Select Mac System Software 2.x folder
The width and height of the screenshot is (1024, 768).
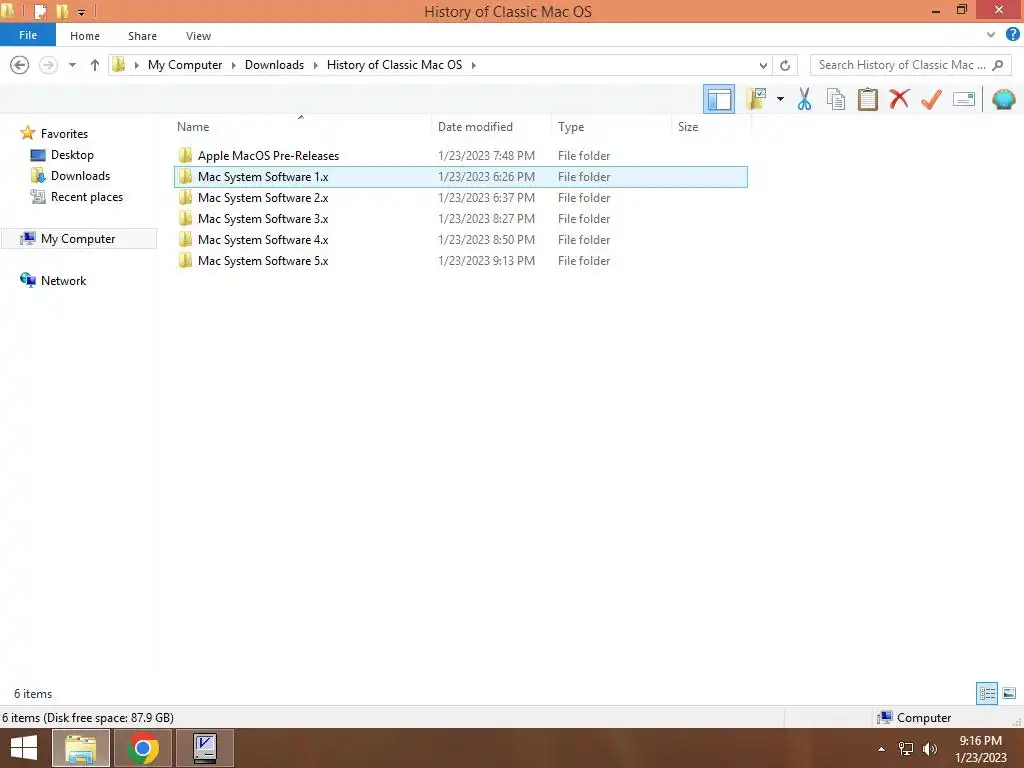pos(460,197)
